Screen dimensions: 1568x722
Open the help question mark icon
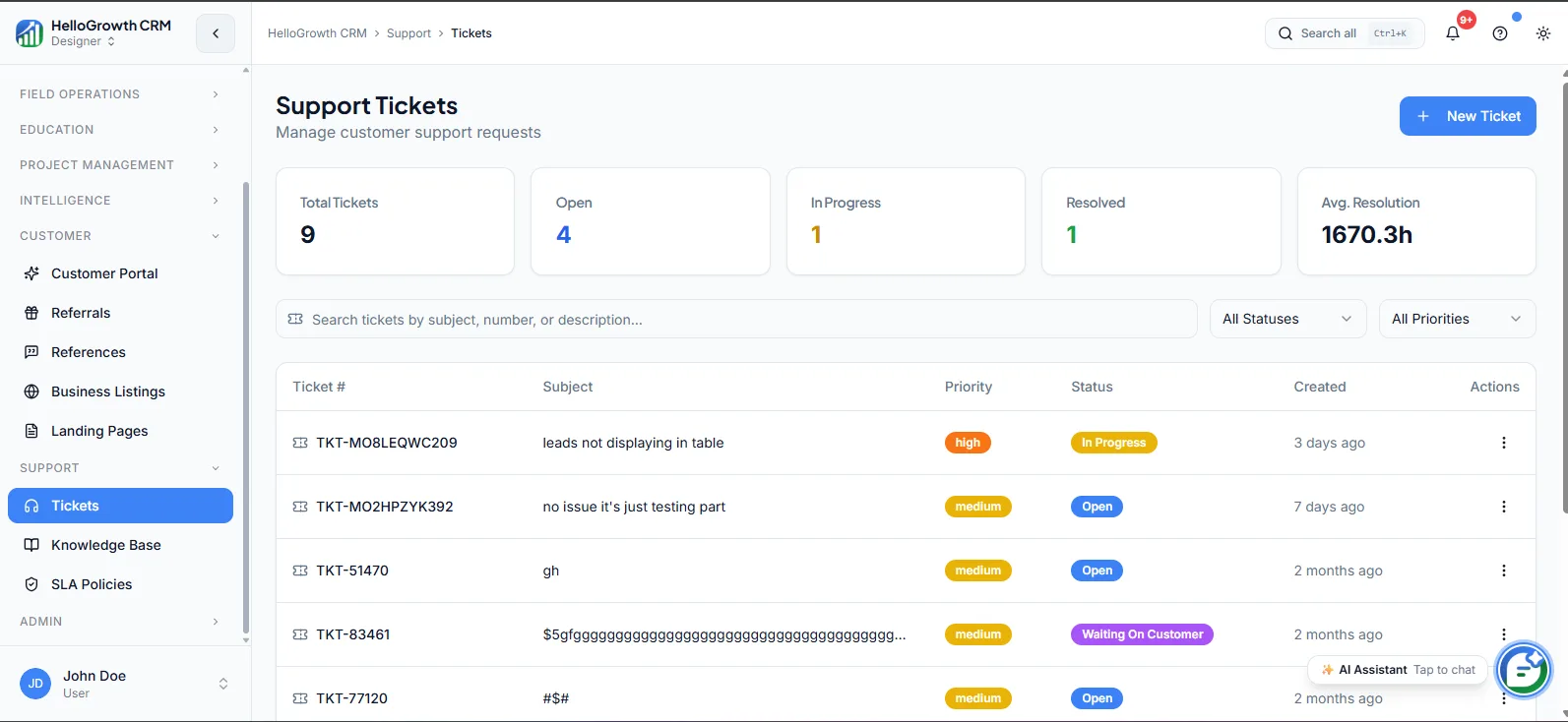(1500, 33)
